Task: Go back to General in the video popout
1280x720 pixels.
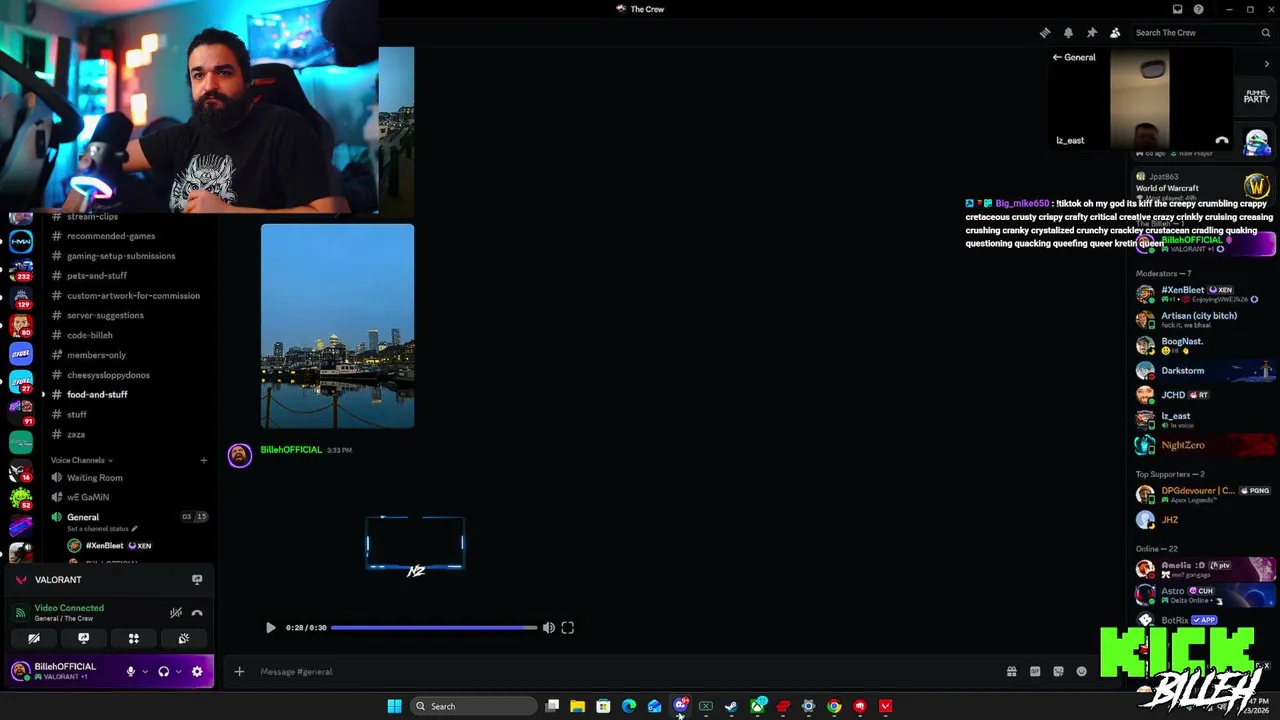Action: tap(1074, 57)
